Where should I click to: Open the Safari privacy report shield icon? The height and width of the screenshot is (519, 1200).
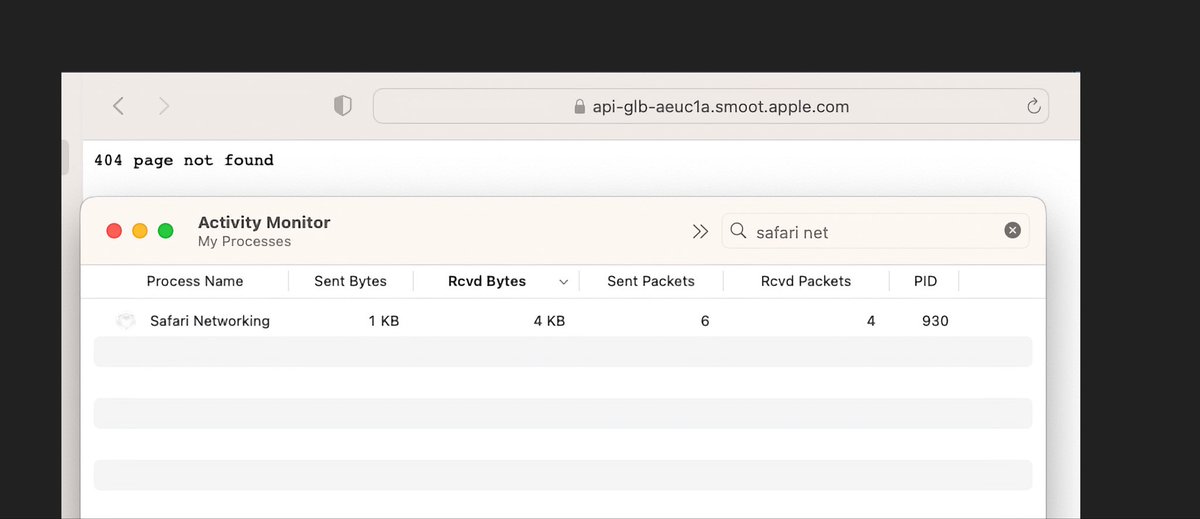(343, 106)
